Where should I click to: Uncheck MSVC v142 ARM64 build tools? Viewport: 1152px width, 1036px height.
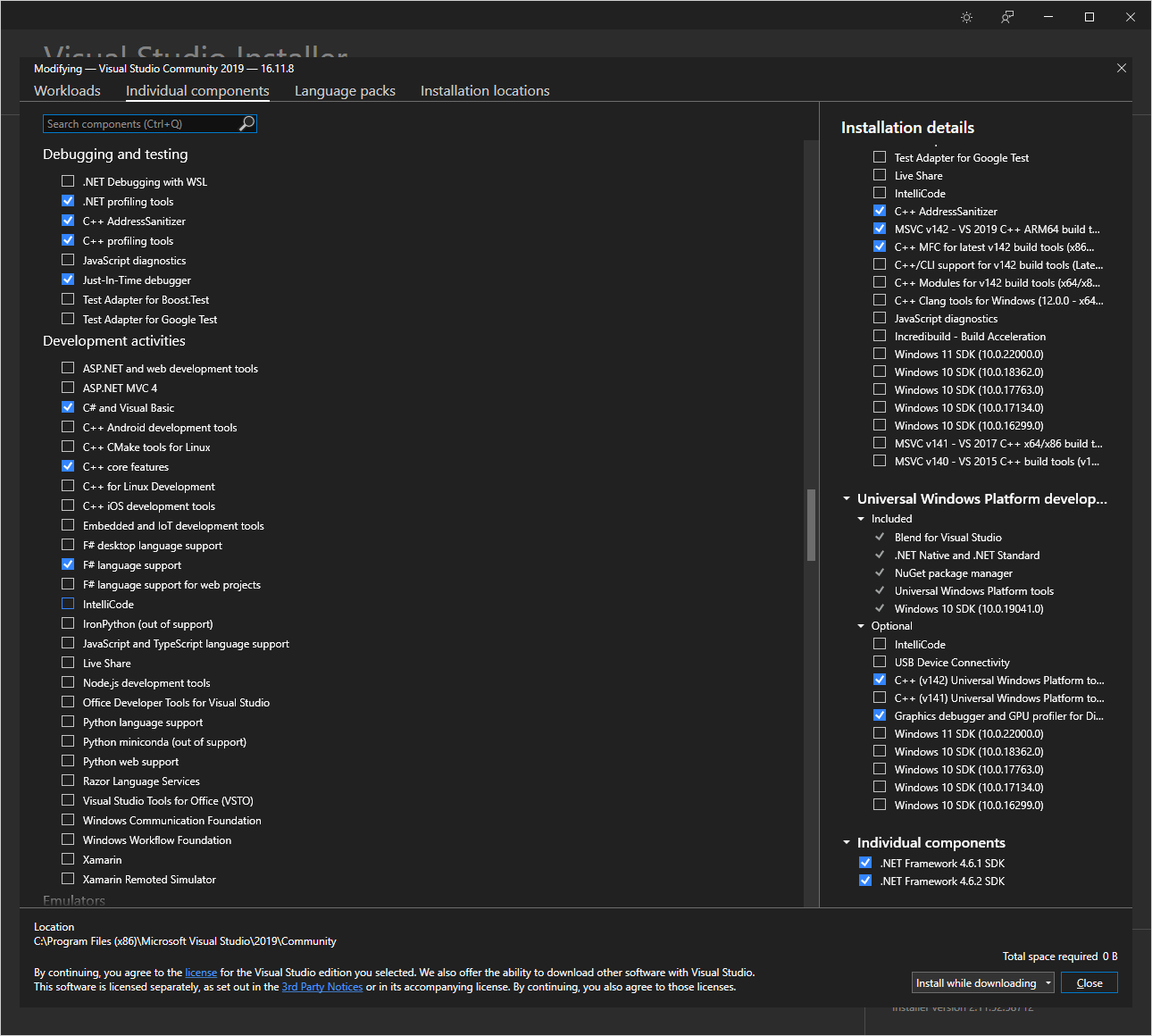click(x=880, y=229)
